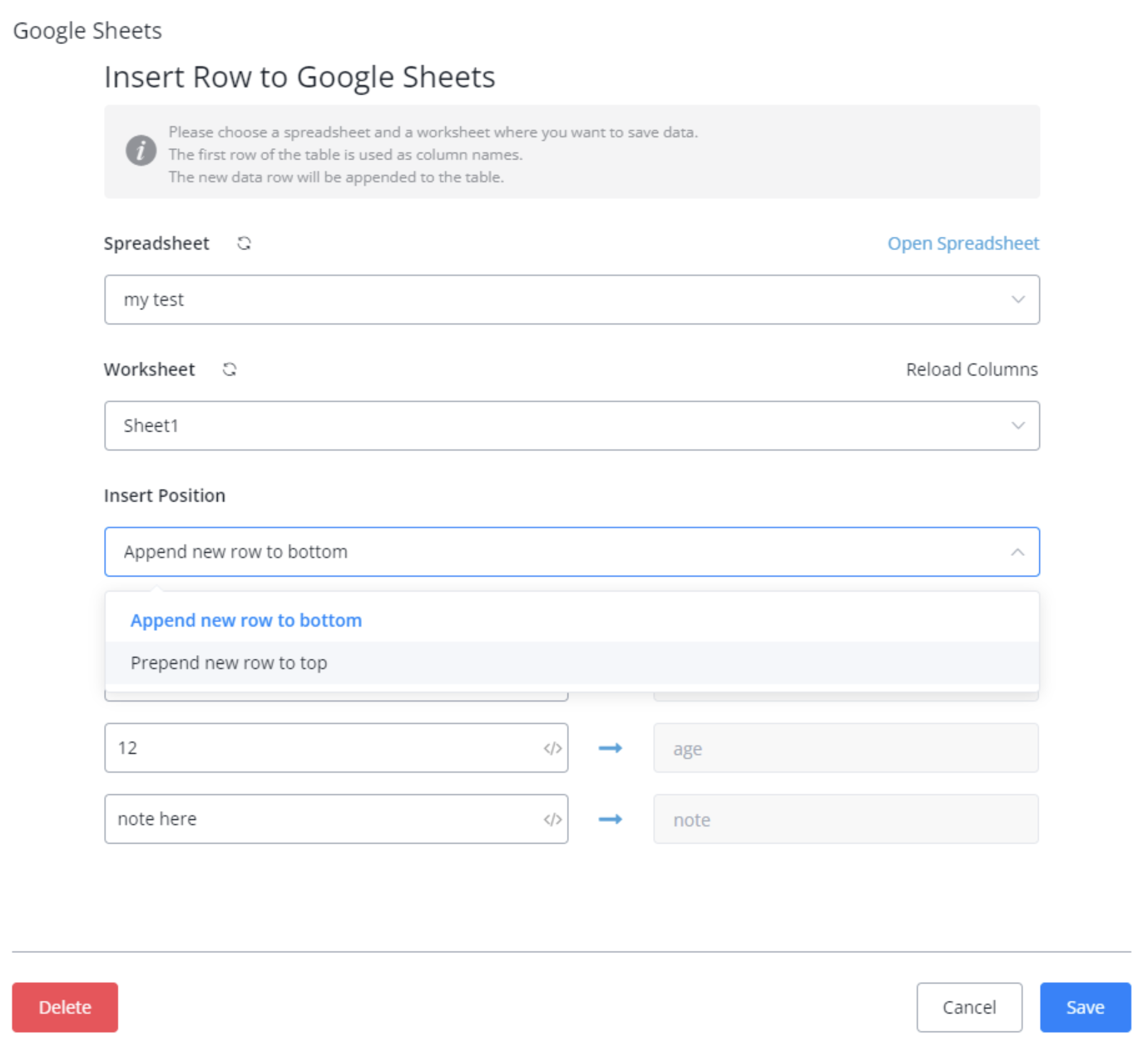Delete this Google Sheets step
The image size is (1148, 1047).
point(65,1007)
